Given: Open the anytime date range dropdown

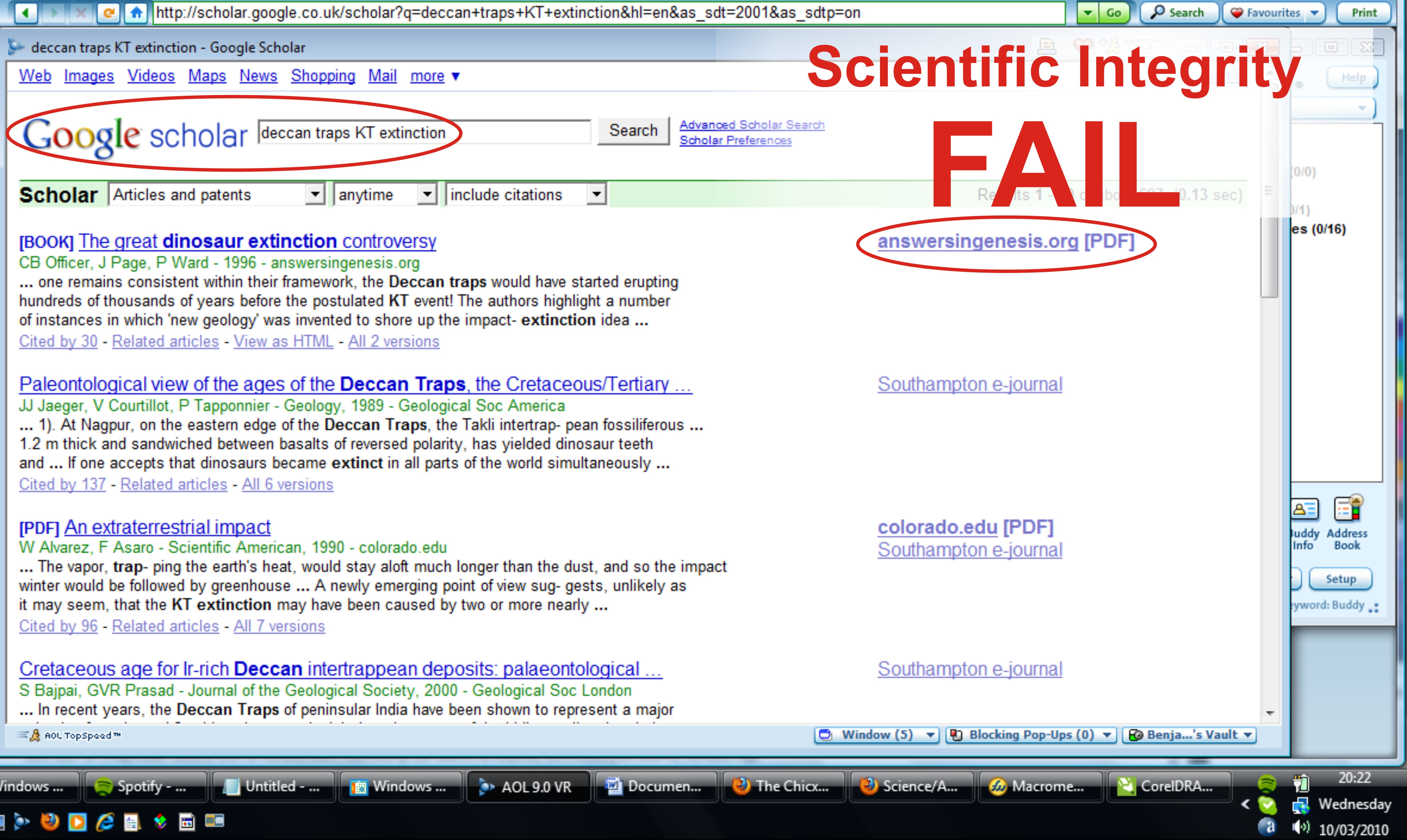Looking at the screenshot, I should [x=427, y=195].
